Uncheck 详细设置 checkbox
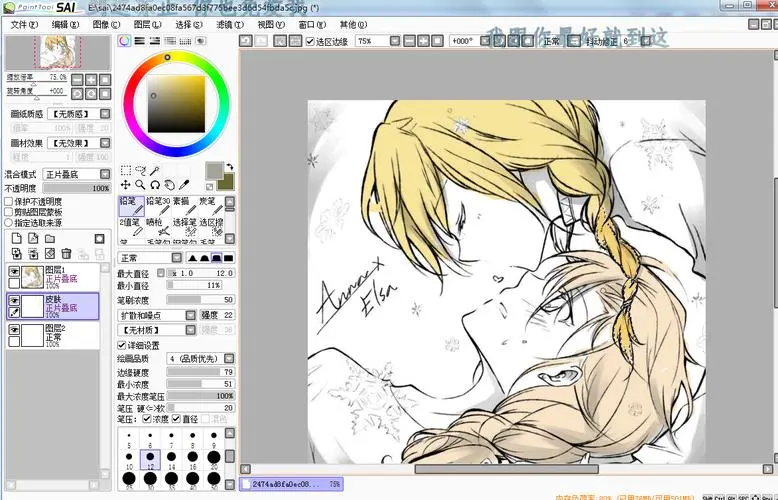This screenshot has width=778, height=500. [x=122, y=345]
